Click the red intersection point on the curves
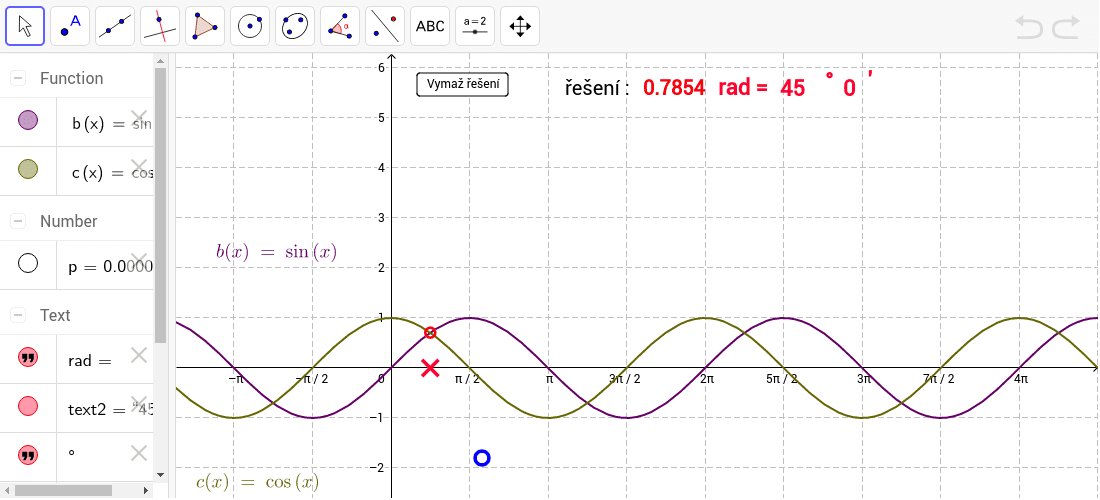The width and height of the screenshot is (1100, 500). coord(430,332)
